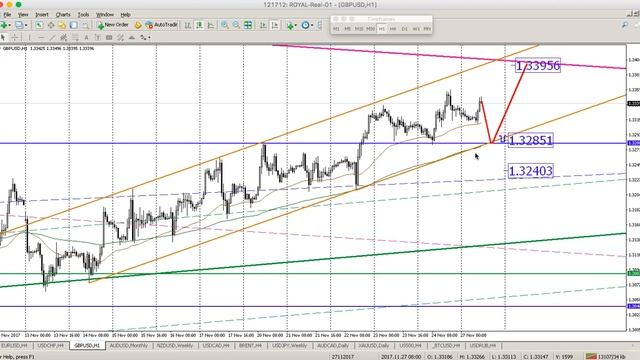Image resolution: width=640 pixels, height=360 pixels.
Task: Click the 1.33956 price label
Action: [538, 66]
